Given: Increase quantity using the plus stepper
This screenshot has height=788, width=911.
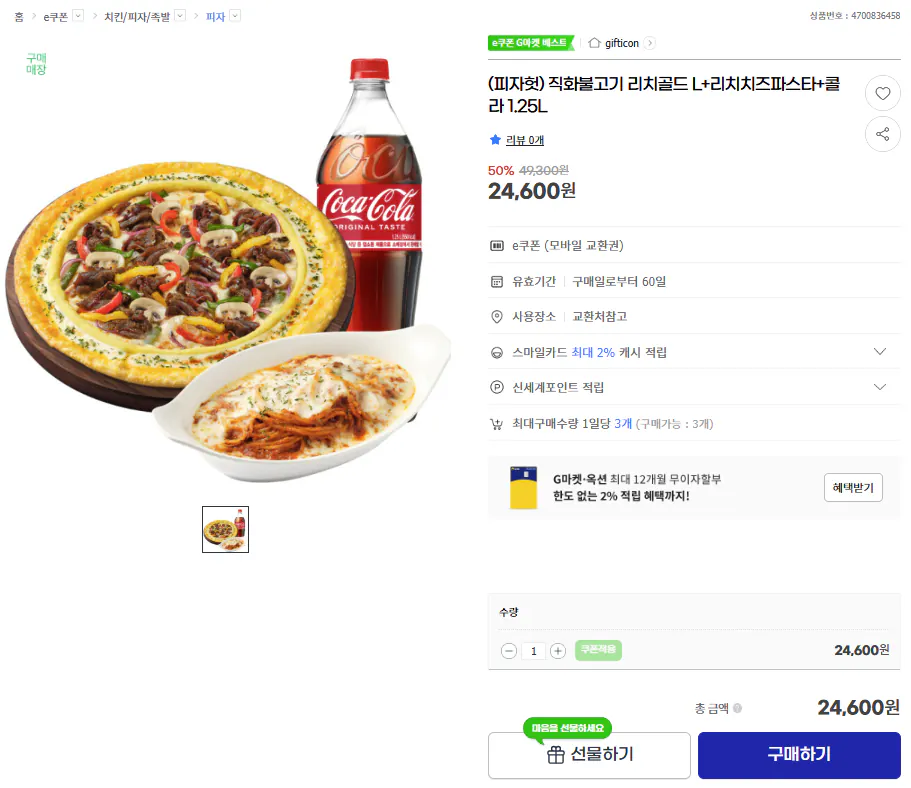Looking at the screenshot, I should coord(558,650).
